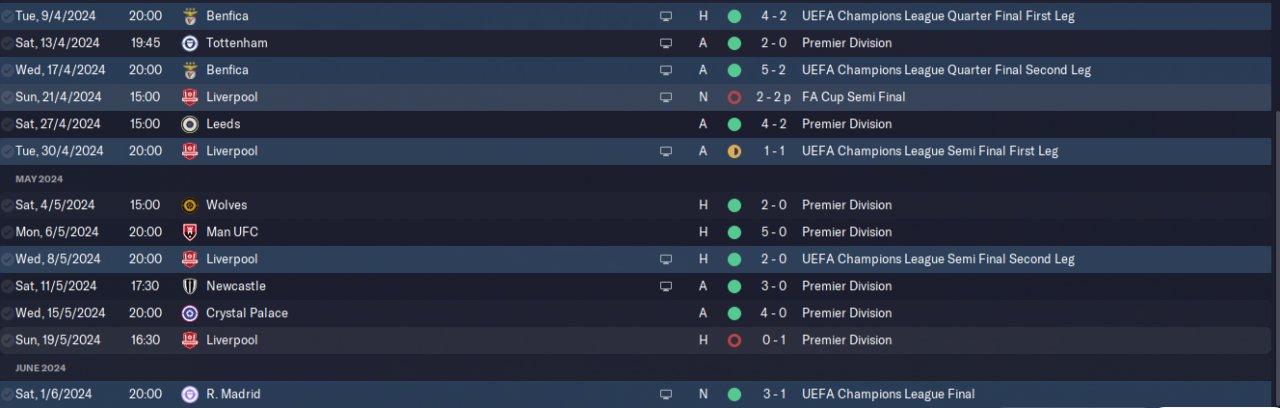Click the Wolves club badge
The height and width of the screenshot is (408, 1280).
[x=190, y=205]
